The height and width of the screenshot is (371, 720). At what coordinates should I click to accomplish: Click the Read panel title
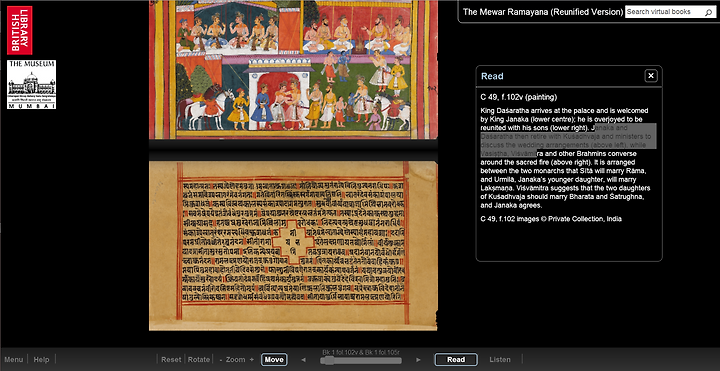click(492, 76)
